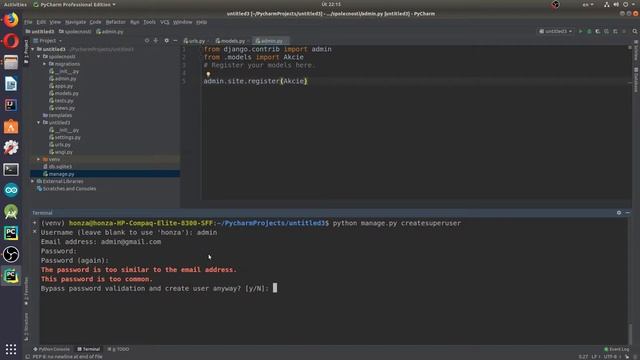This screenshot has height=360, width=640.
Task: Run with coverage icon in toolbar
Action: pos(598,31)
